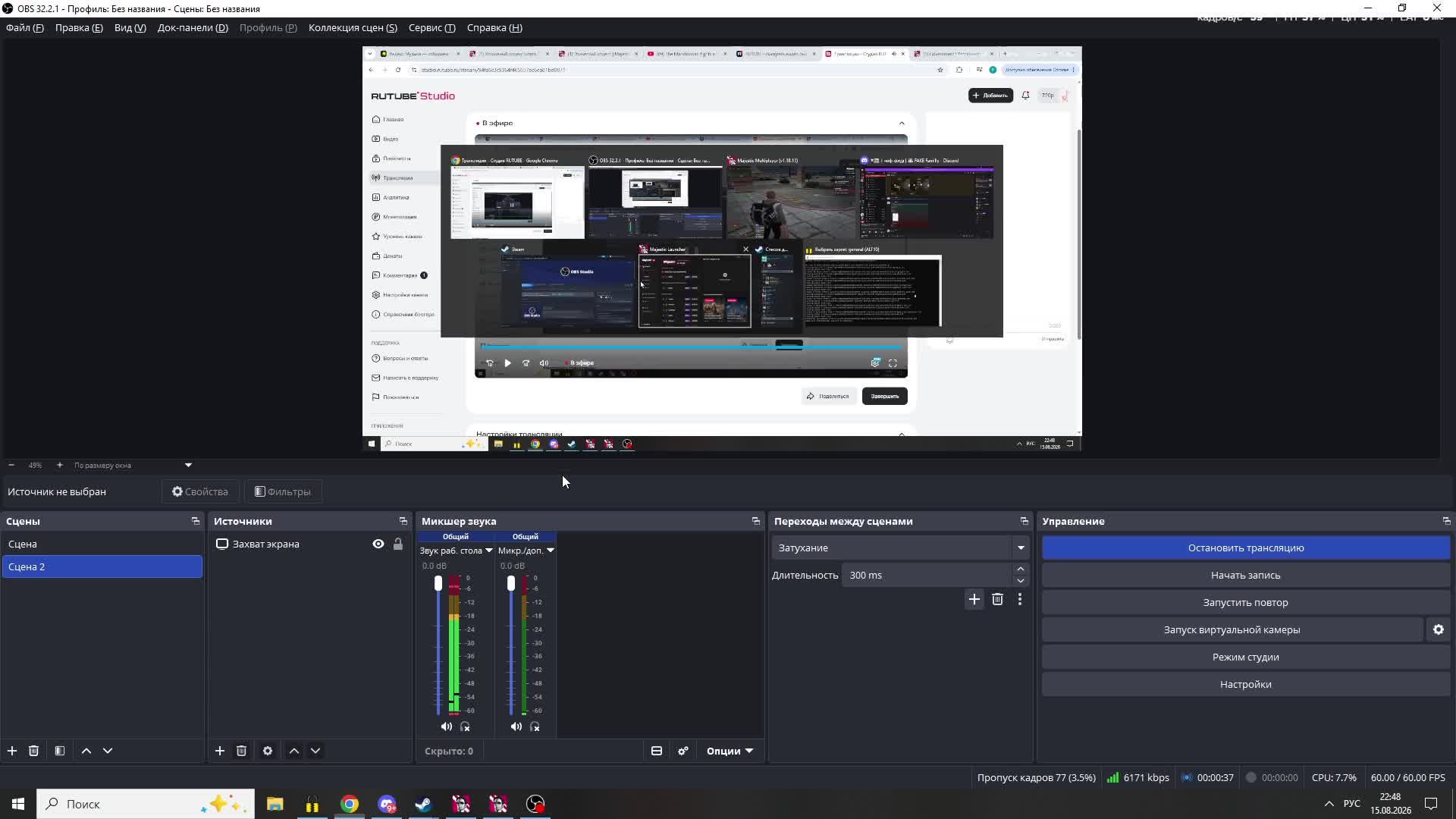The image size is (1456, 819).
Task: Open the Коллекция сцен menu
Action: 353,28
